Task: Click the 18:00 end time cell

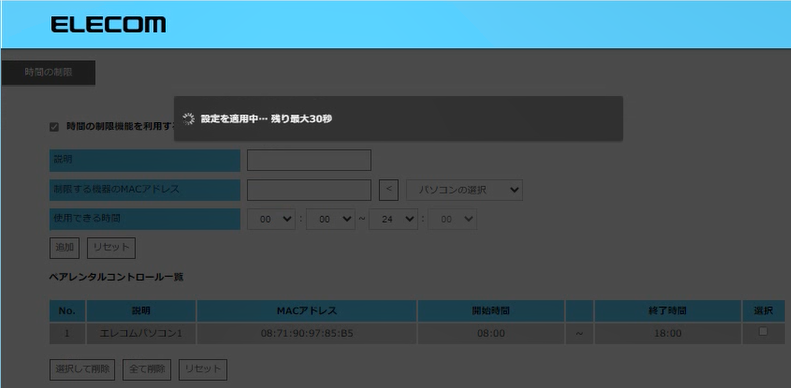Action: pyautogui.click(x=668, y=334)
